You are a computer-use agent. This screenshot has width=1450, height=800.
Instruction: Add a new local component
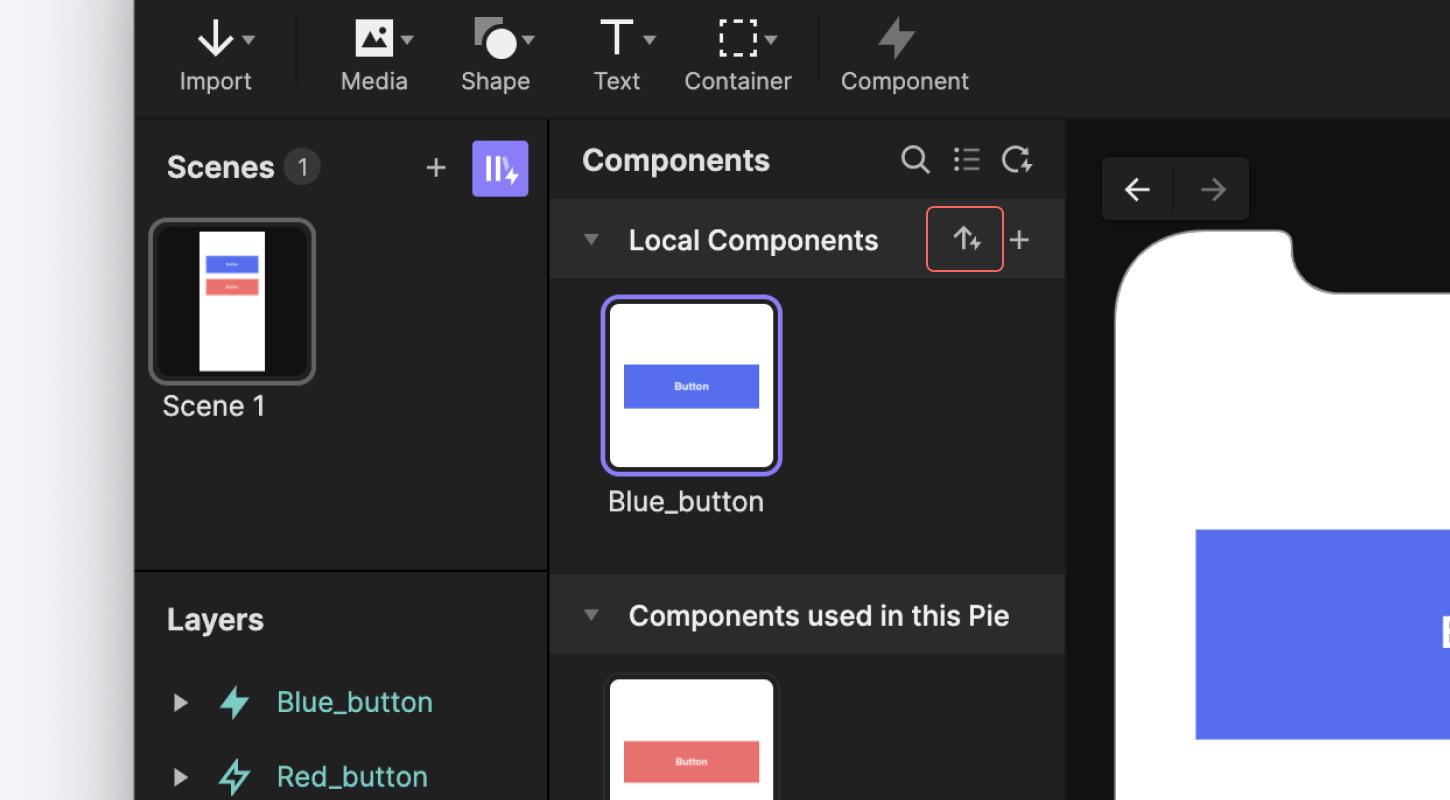(1019, 240)
